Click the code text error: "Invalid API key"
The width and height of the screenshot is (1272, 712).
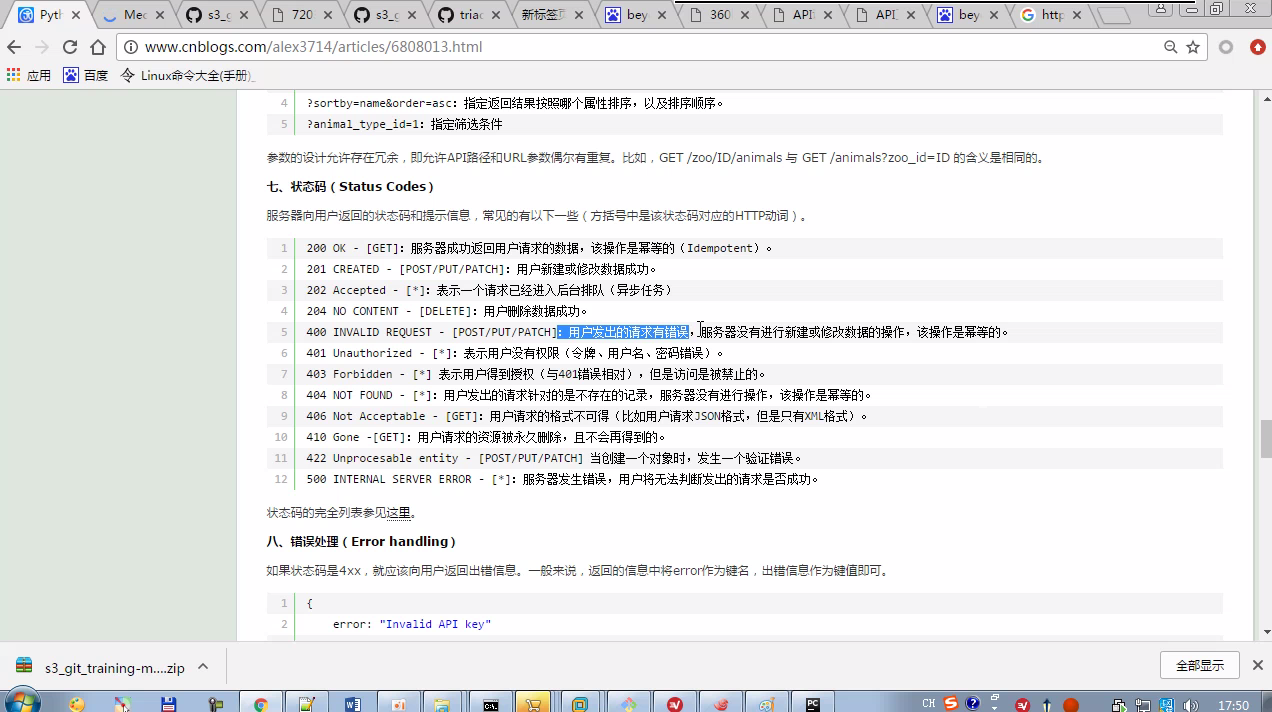[x=412, y=624]
